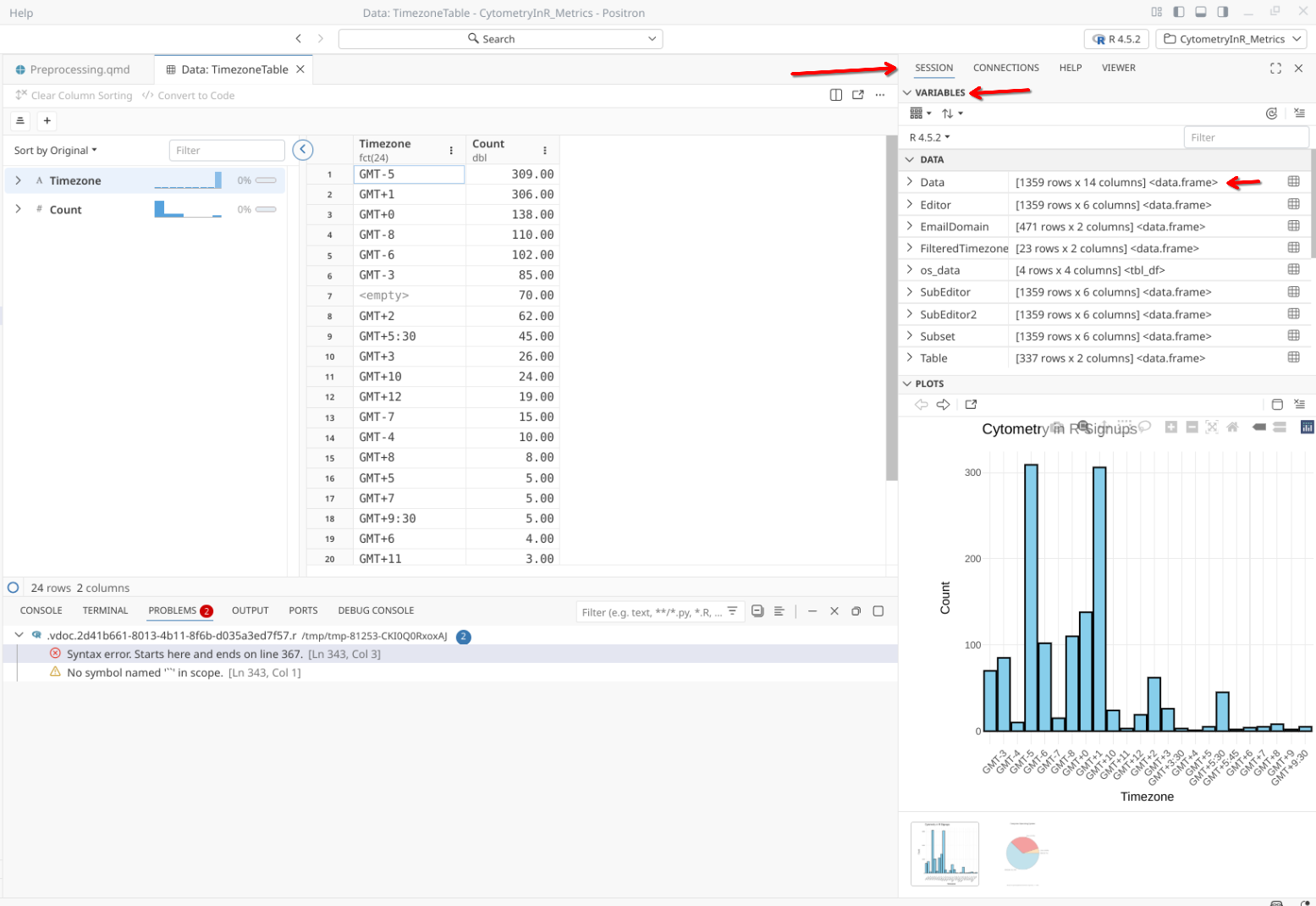Viewport: 1316px width, 906px height.
Task: Collapse the data summary panel arrow
Action: 303,150
